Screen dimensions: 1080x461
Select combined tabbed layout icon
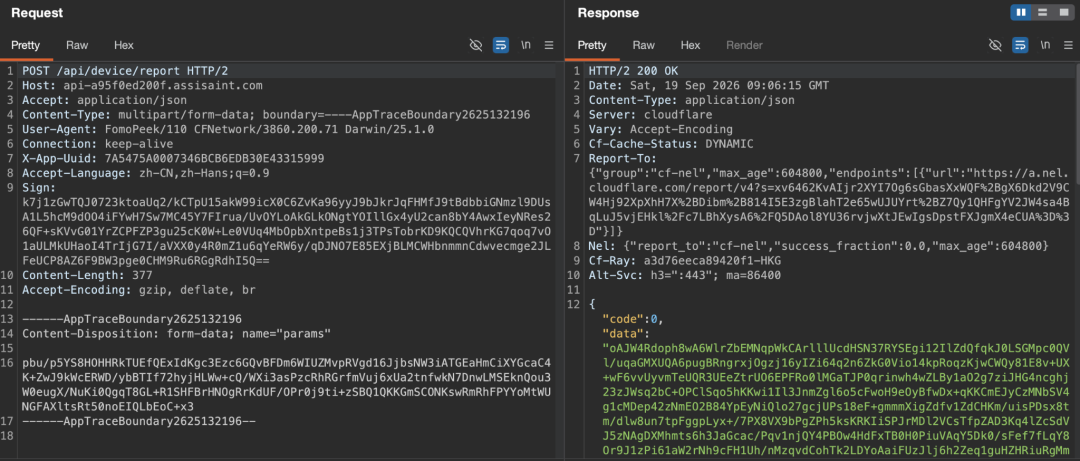1063,12
